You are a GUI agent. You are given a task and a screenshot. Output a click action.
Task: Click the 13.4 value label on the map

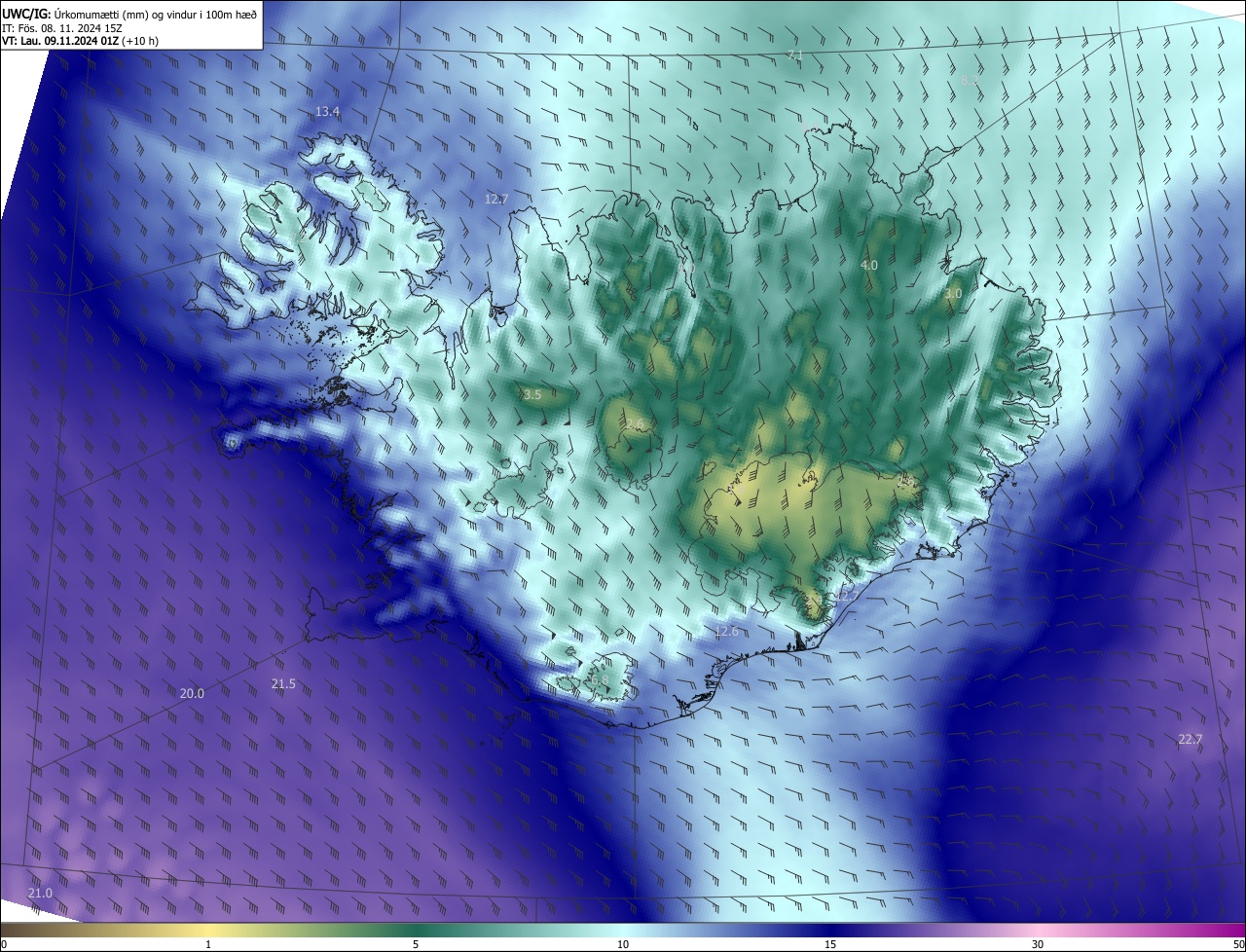click(x=328, y=112)
